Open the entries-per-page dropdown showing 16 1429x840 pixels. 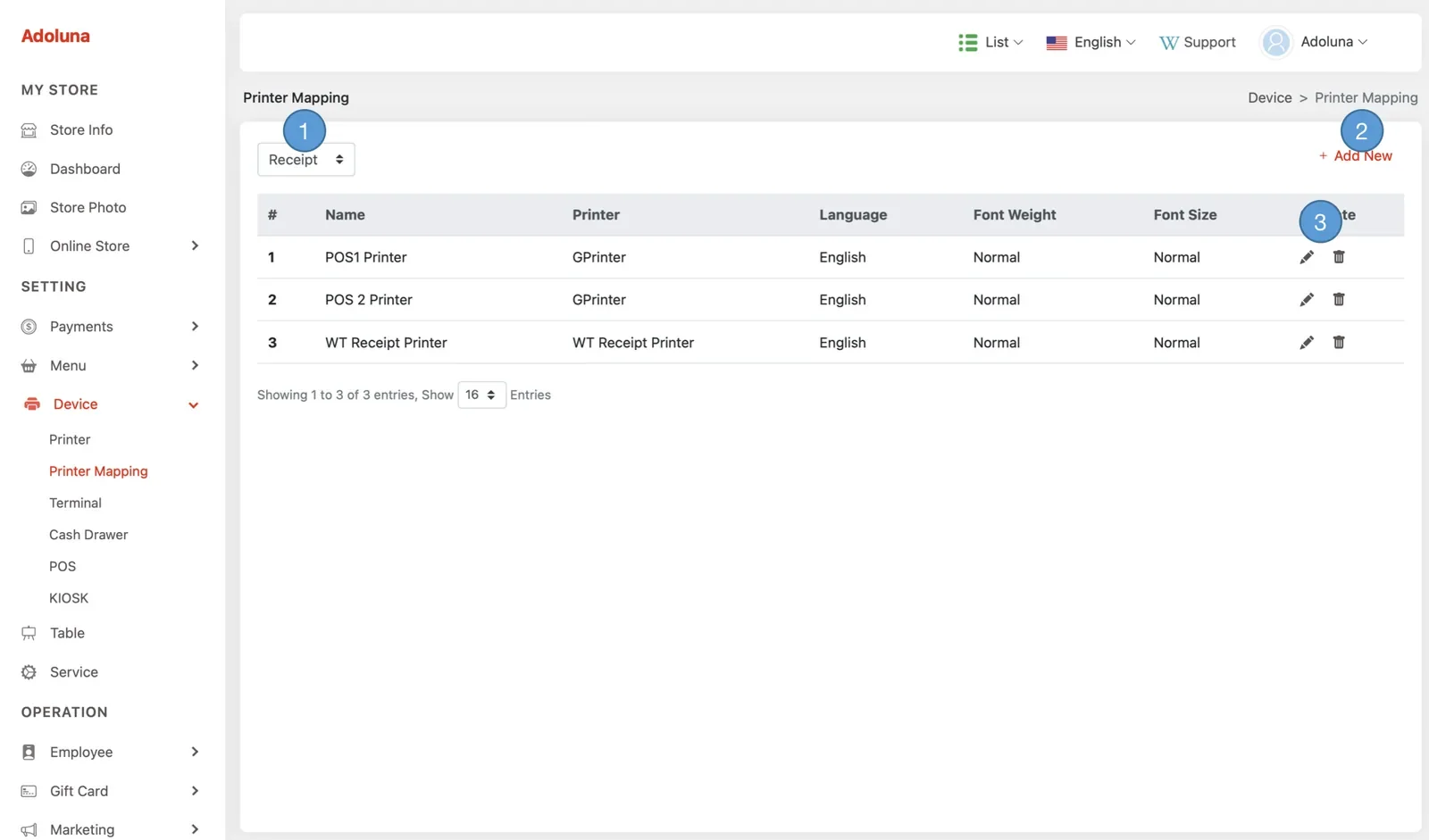click(x=481, y=395)
